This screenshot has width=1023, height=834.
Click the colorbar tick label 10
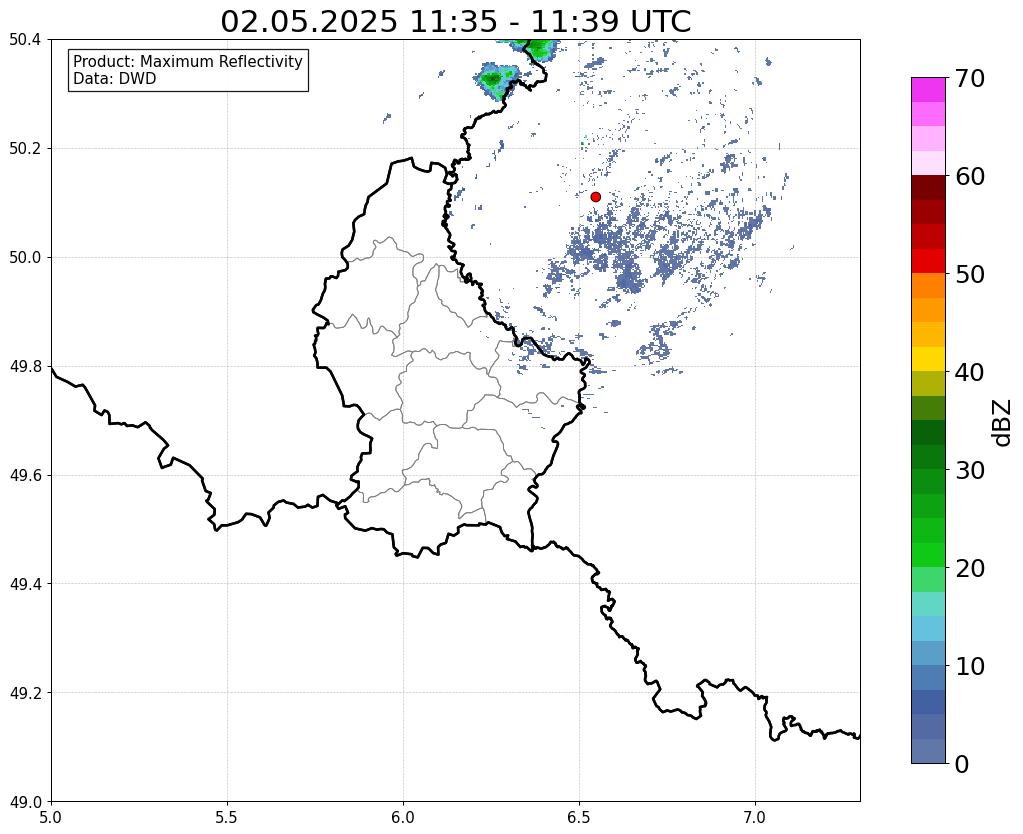[970, 666]
